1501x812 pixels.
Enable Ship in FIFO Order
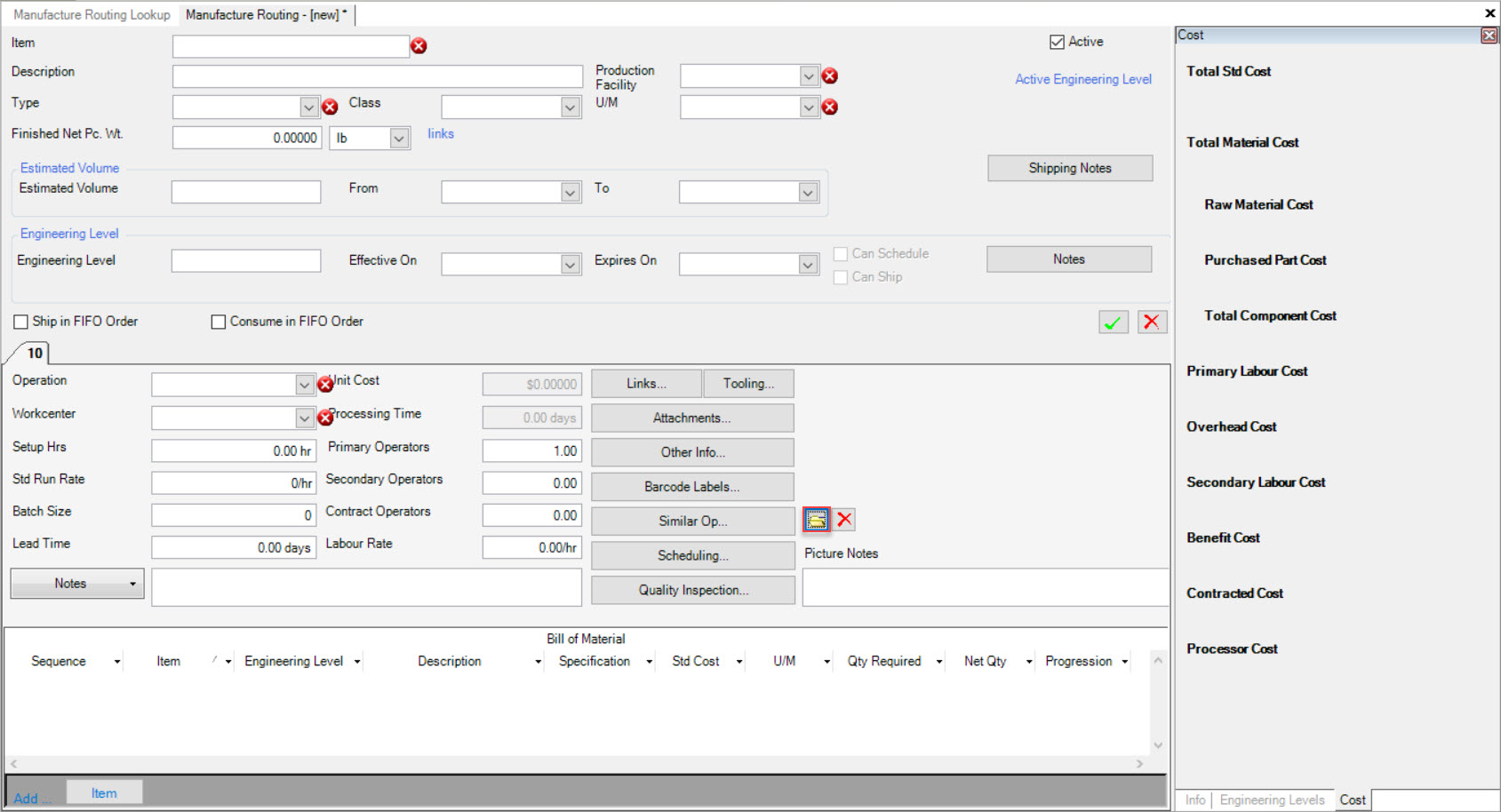click(20, 322)
